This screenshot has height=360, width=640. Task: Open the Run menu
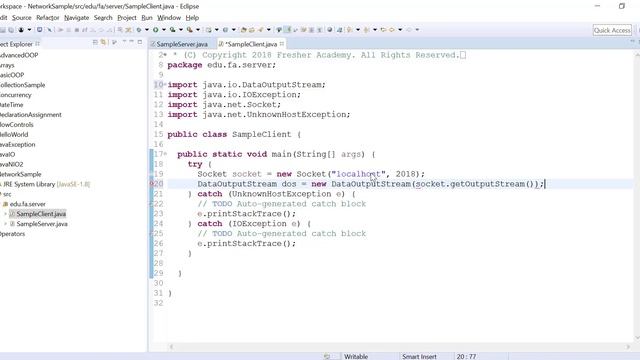147,18
